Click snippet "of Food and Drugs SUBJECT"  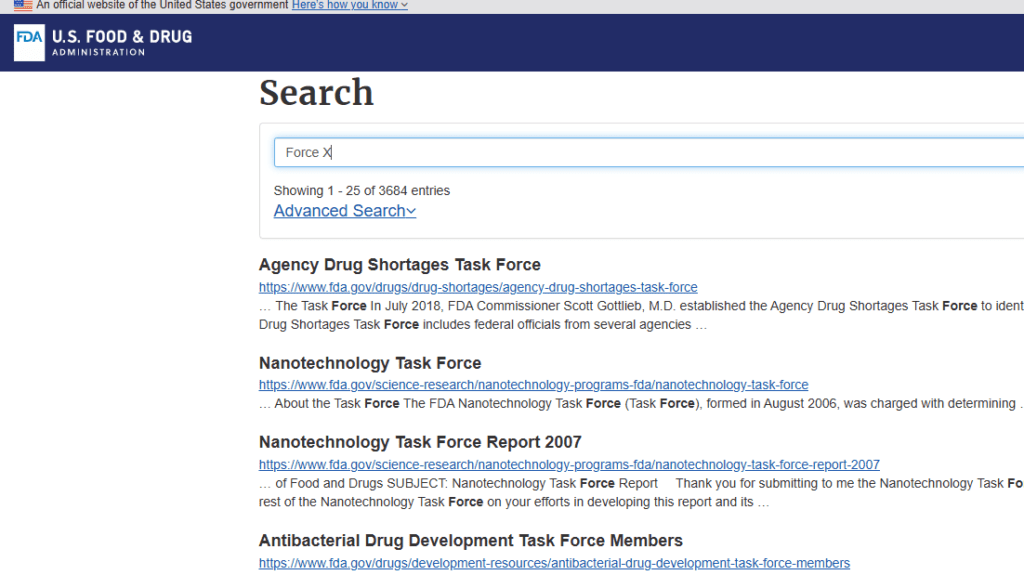pyautogui.click(x=641, y=493)
